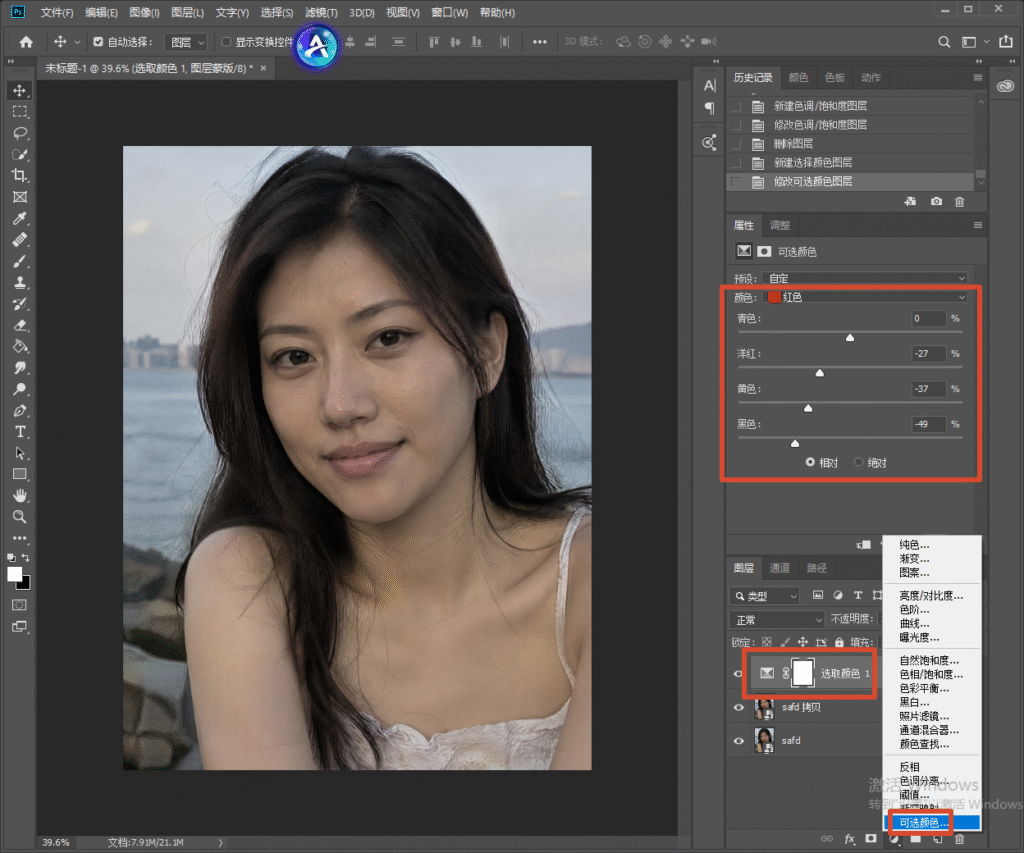
Task: Toggle the 自动选择 checkbox
Action: [x=98, y=42]
